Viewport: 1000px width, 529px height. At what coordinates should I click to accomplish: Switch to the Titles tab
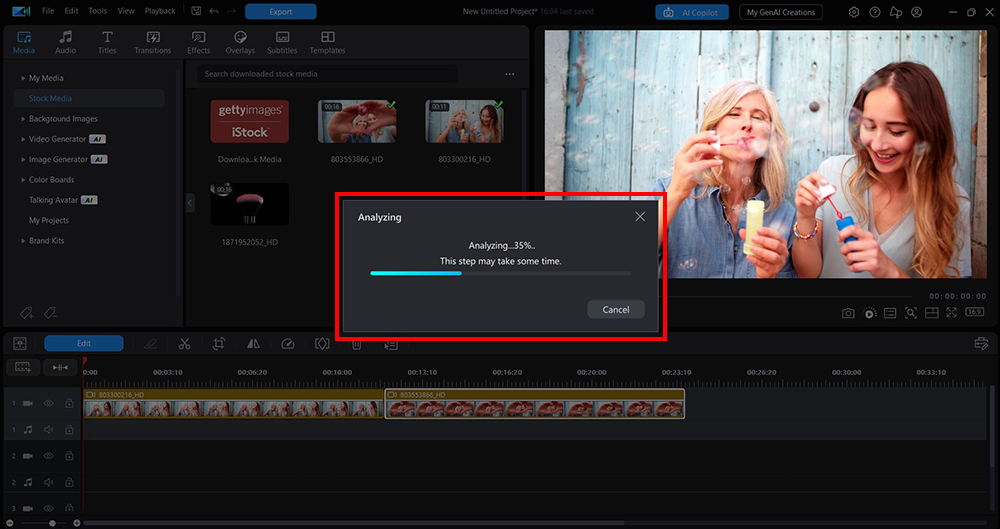[107, 43]
